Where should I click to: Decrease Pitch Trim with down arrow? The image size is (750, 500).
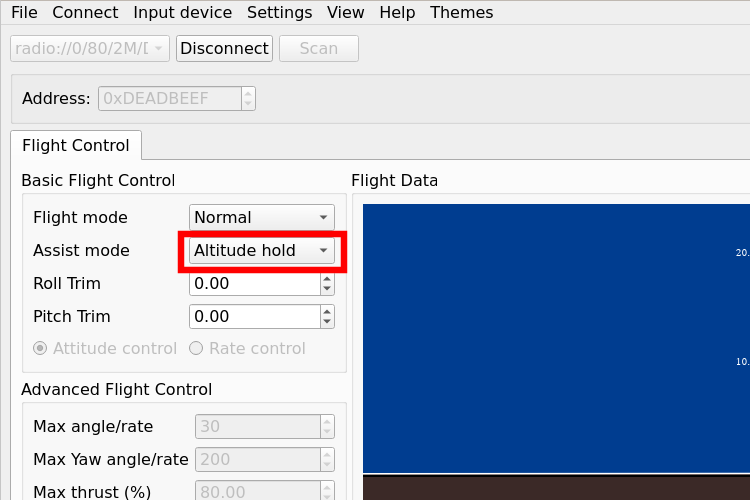tap(327, 322)
